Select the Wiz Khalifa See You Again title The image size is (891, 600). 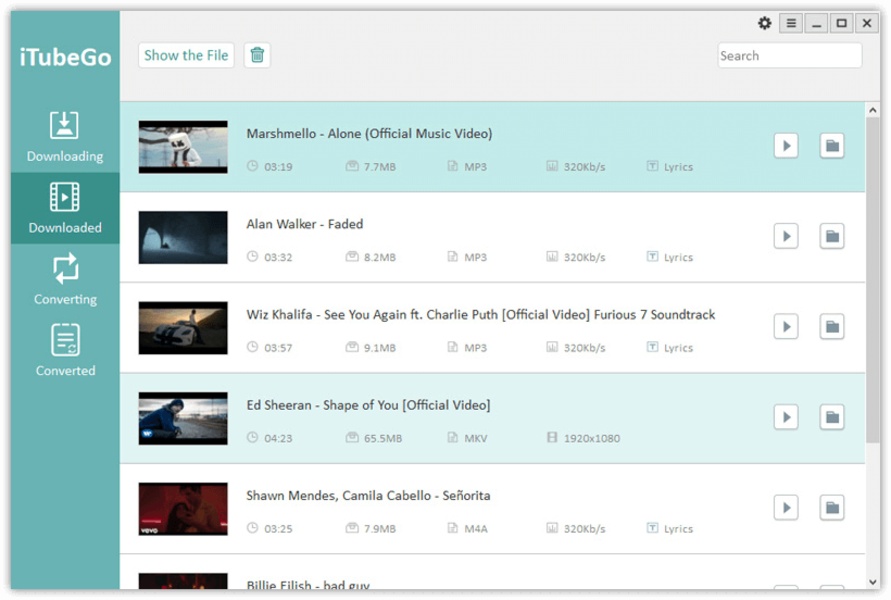(x=481, y=315)
